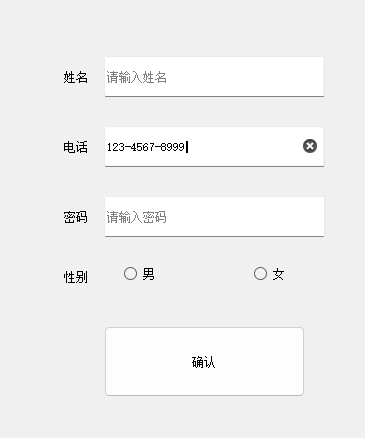Choose male via the 男 text label

pyautogui.click(x=148, y=274)
